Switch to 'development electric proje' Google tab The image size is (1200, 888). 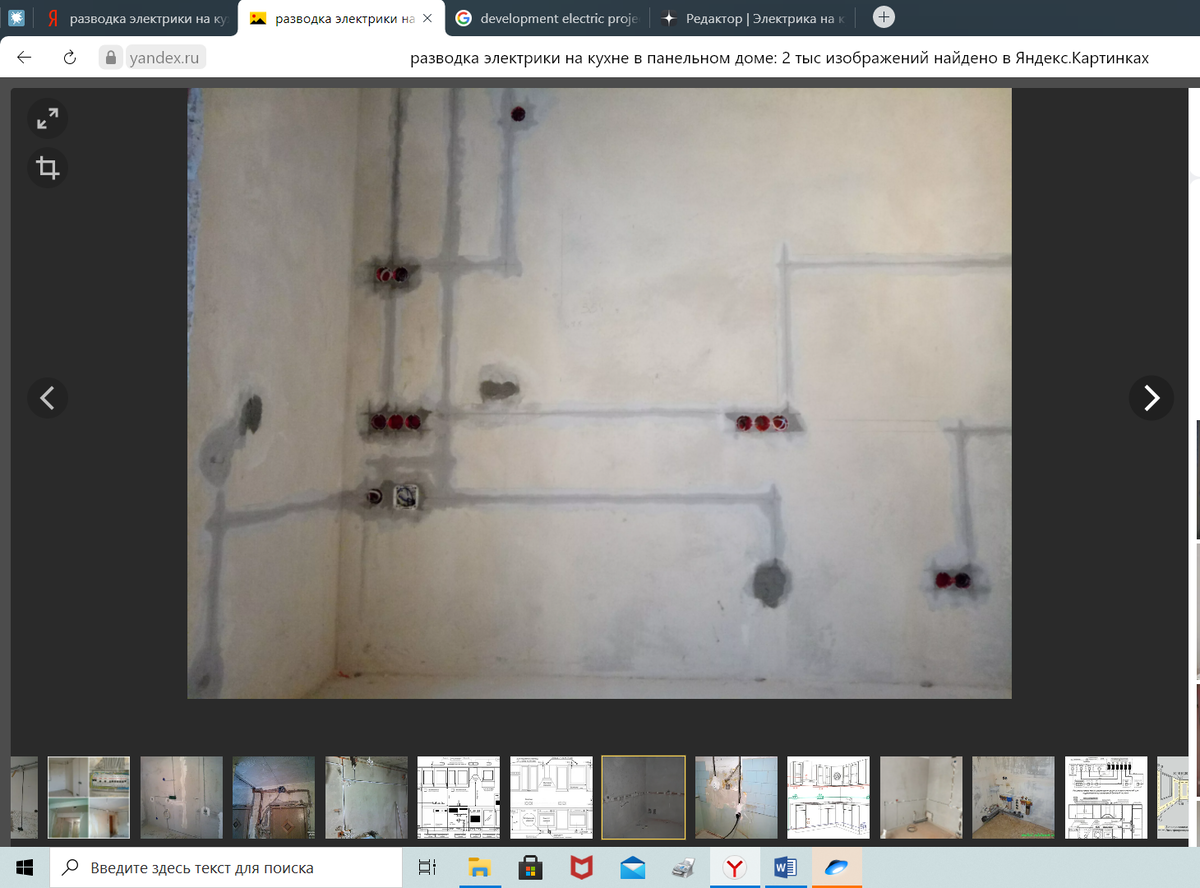(546, 19)
